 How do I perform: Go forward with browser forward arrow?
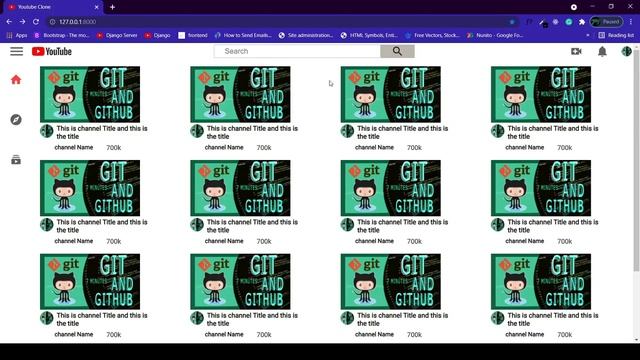click(x=22, y=22)
